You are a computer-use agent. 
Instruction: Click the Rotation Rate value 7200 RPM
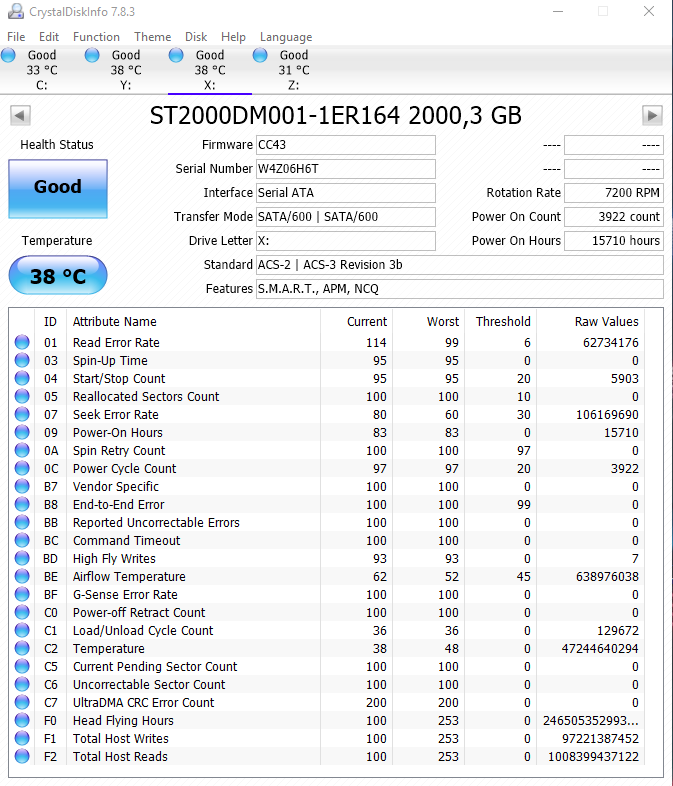[x=614, y=193]
